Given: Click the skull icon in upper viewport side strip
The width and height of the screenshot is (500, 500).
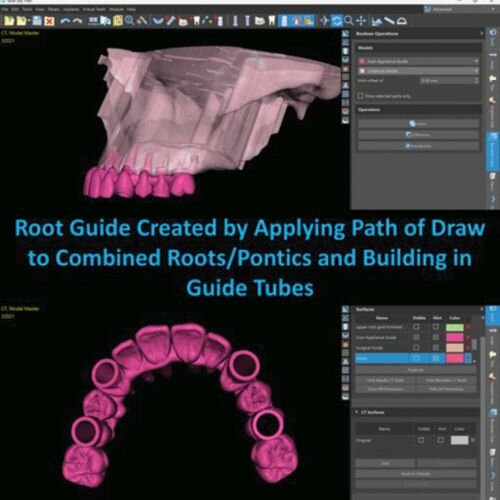Looking at the screenshot, I should coord(346,51).
